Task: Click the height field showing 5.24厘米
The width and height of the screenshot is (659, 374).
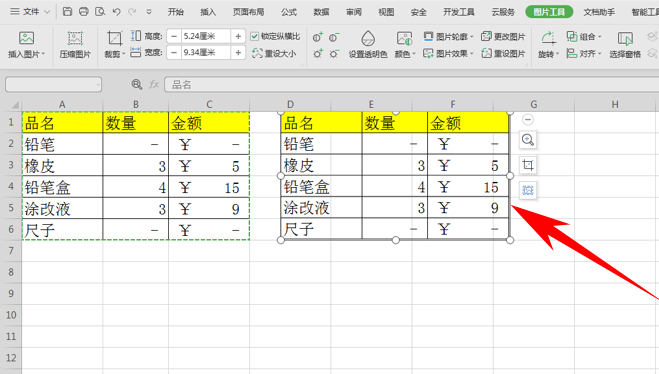Action: coord(206,37)
